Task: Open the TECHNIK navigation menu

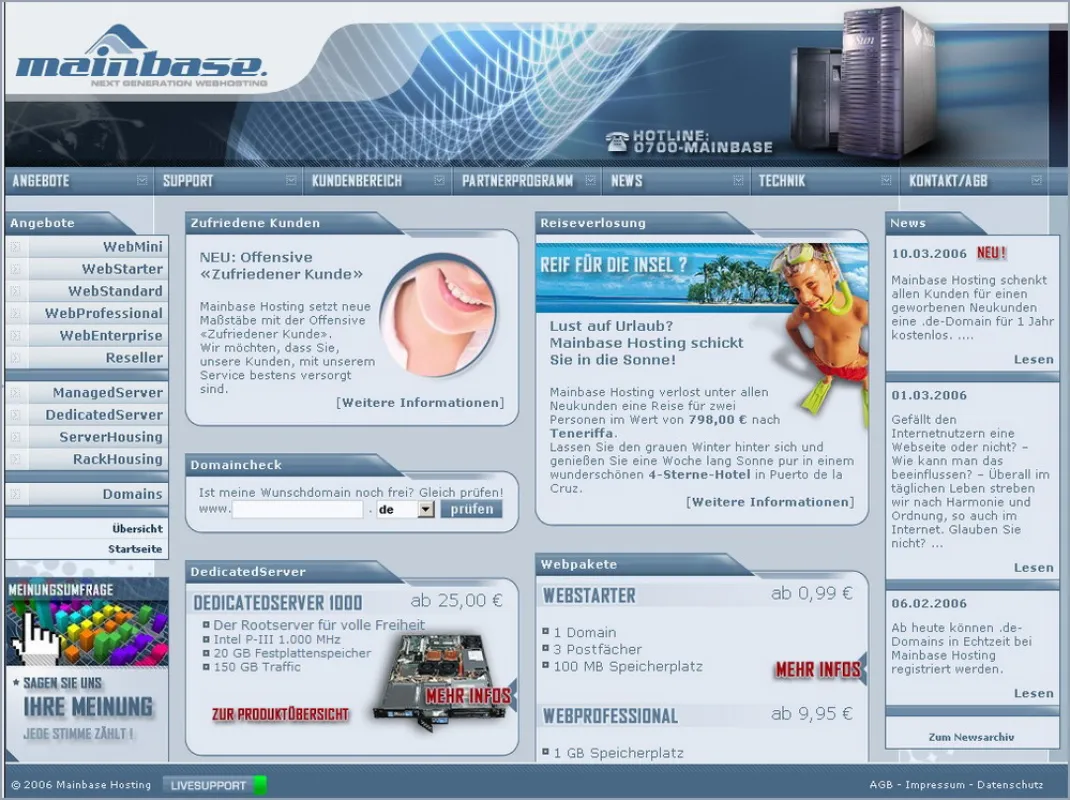Action: [x=782, y=181]
